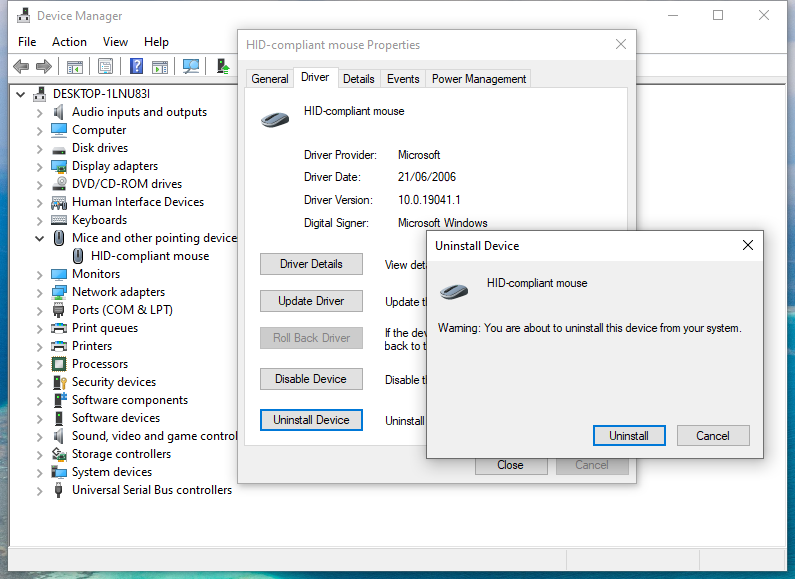Click the Update device driver toolbar icon
Screen dimensions: 795x579
pyautogui.click(x=223, y=66)
